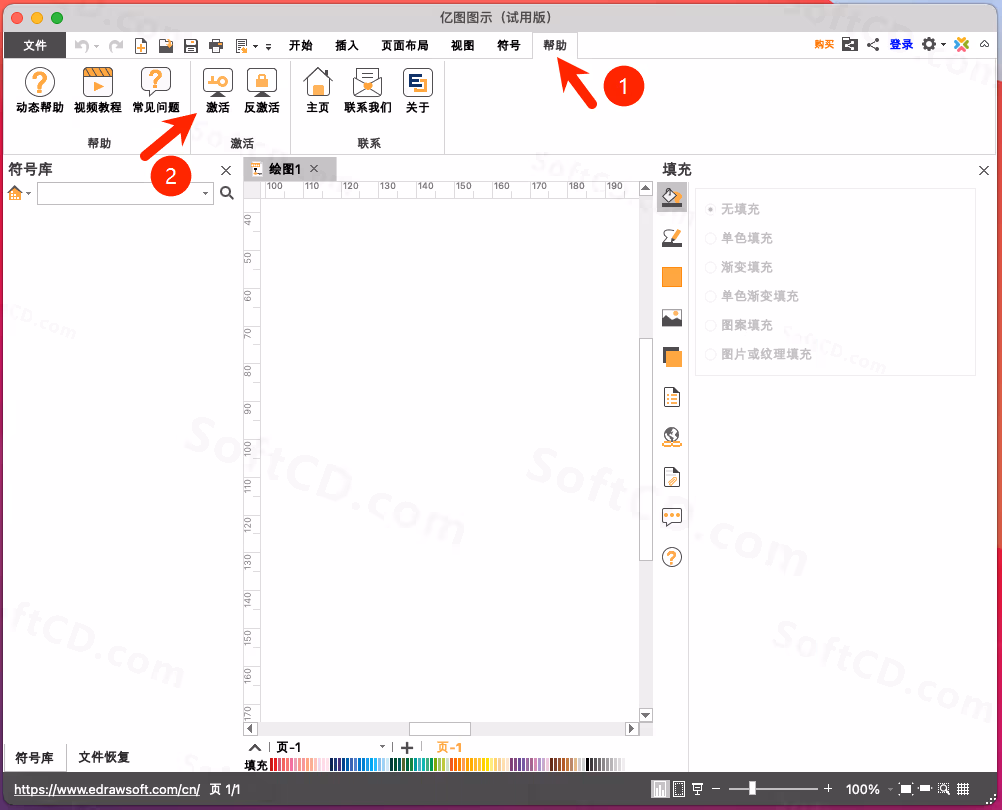
Task: Open the 页-1 page selector dropdown
Action: (382, 747)
